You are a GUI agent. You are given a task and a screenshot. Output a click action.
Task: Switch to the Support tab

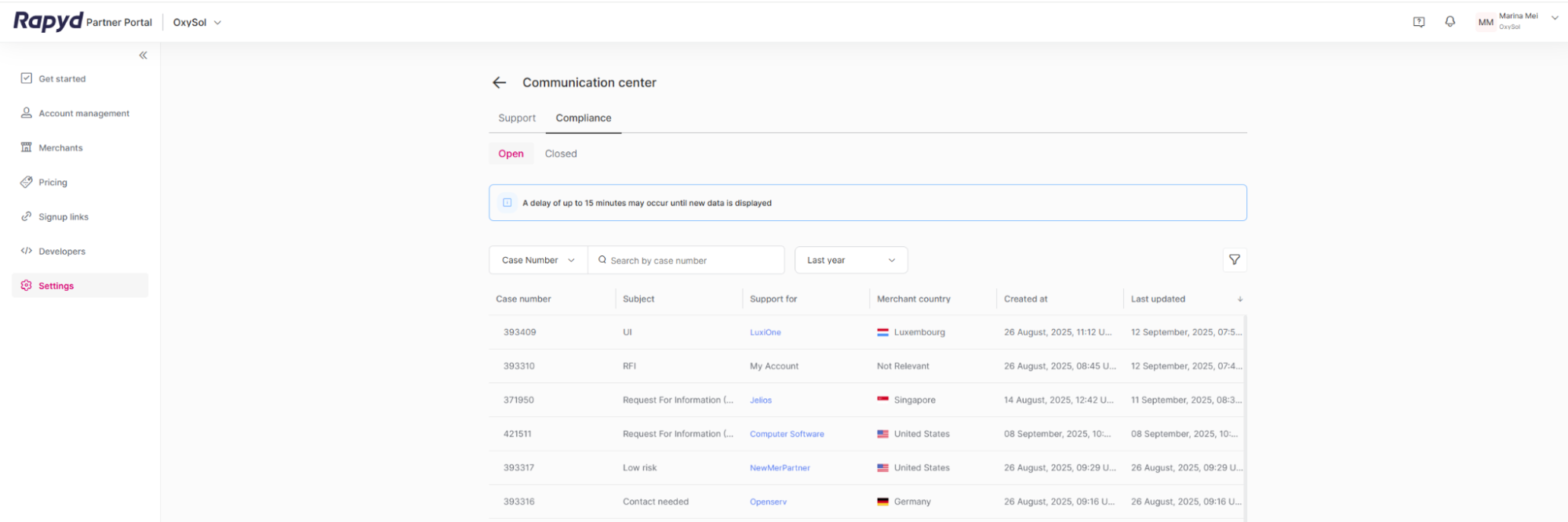coord(517,118)
